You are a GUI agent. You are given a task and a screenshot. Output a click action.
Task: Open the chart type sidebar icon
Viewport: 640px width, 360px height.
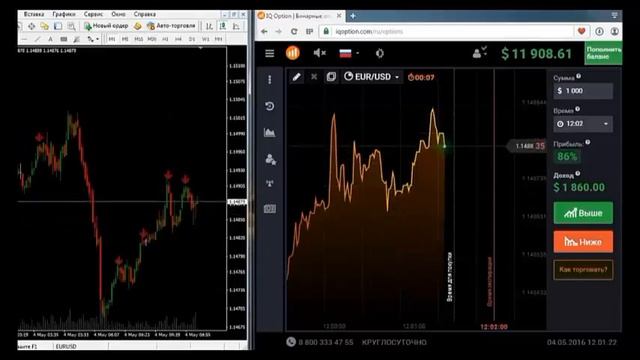(x=269, y=132)
